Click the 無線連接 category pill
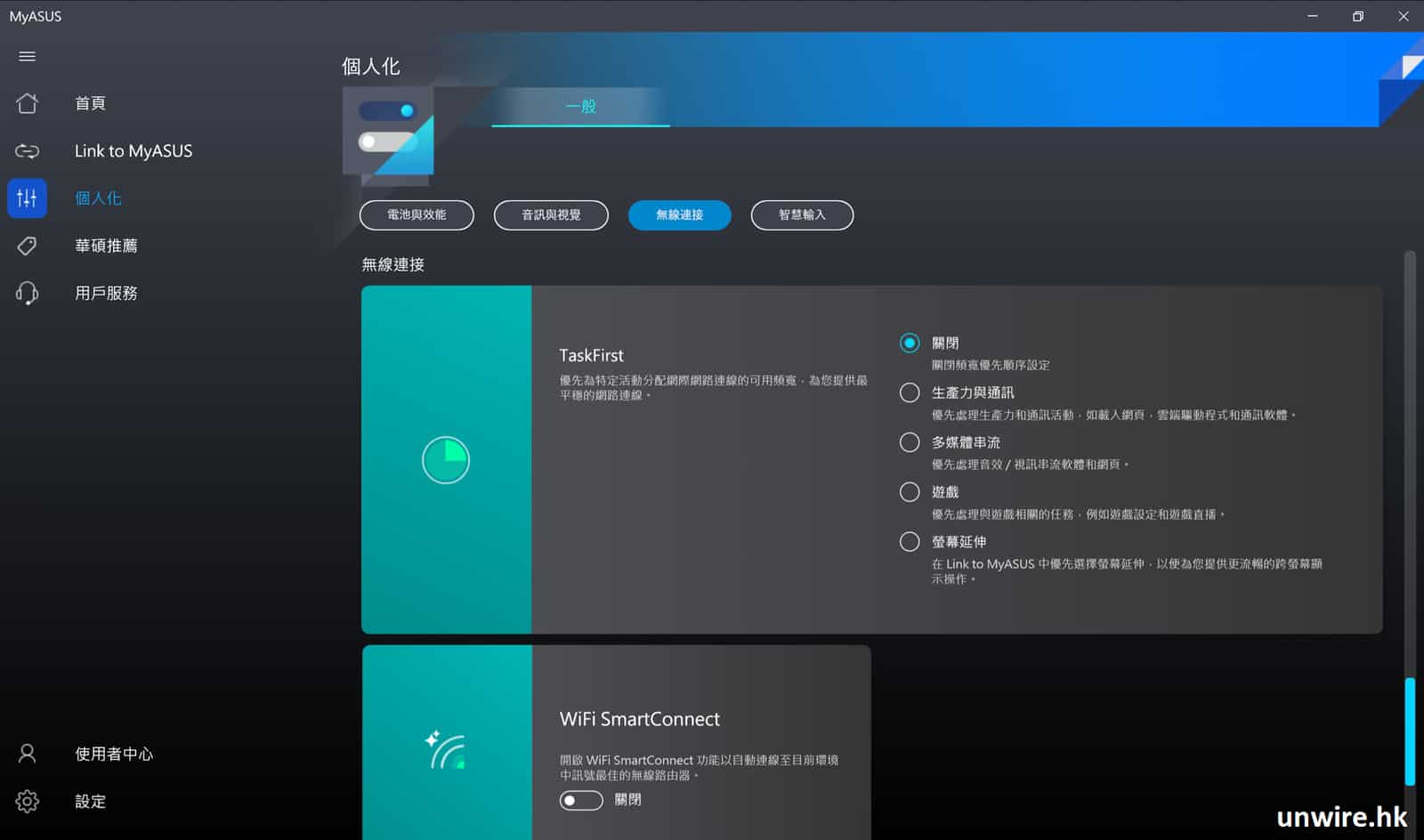The height and width of the screenshot is (840, 1424). (679, 215)
